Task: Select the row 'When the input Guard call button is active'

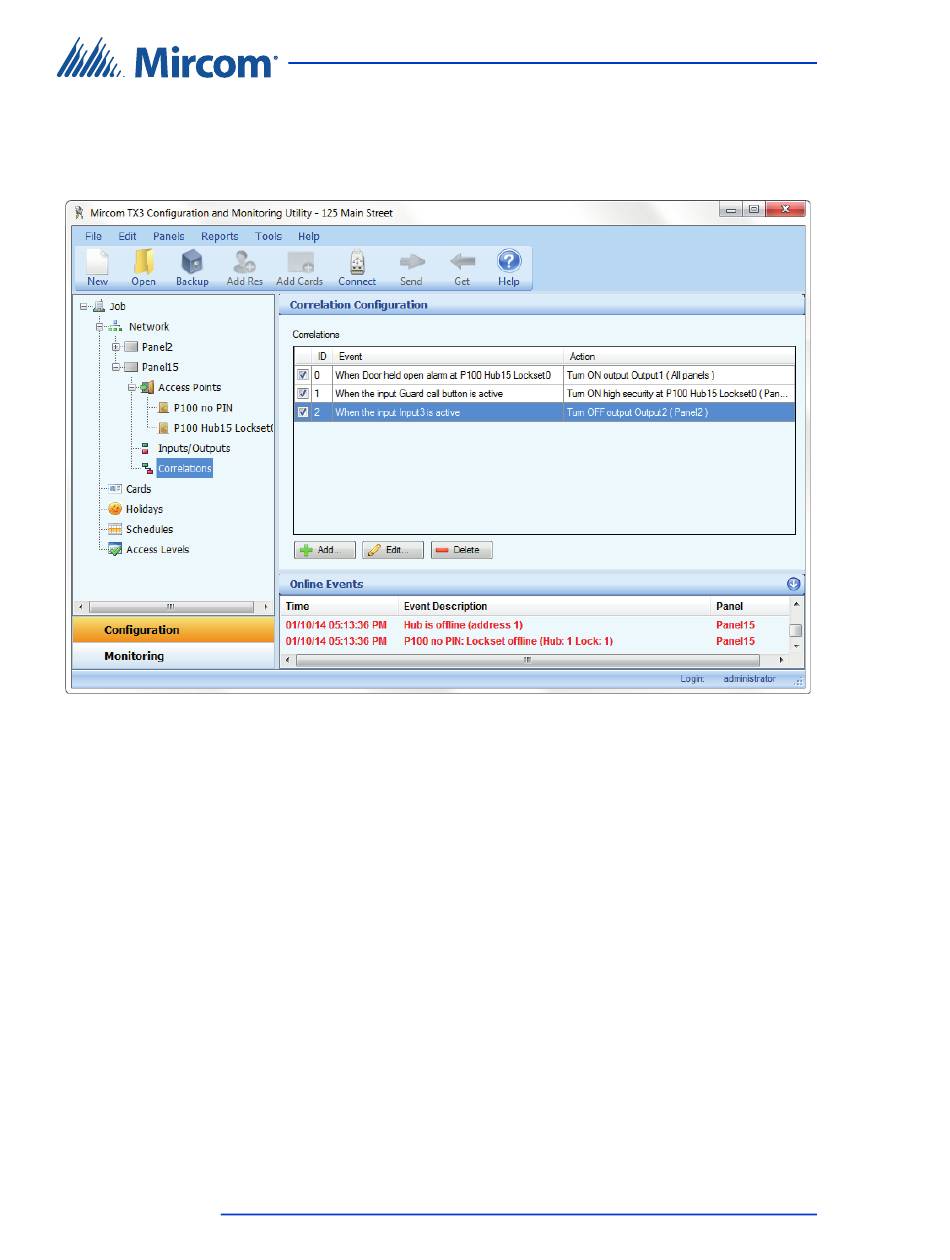Action: coord(544,394)
